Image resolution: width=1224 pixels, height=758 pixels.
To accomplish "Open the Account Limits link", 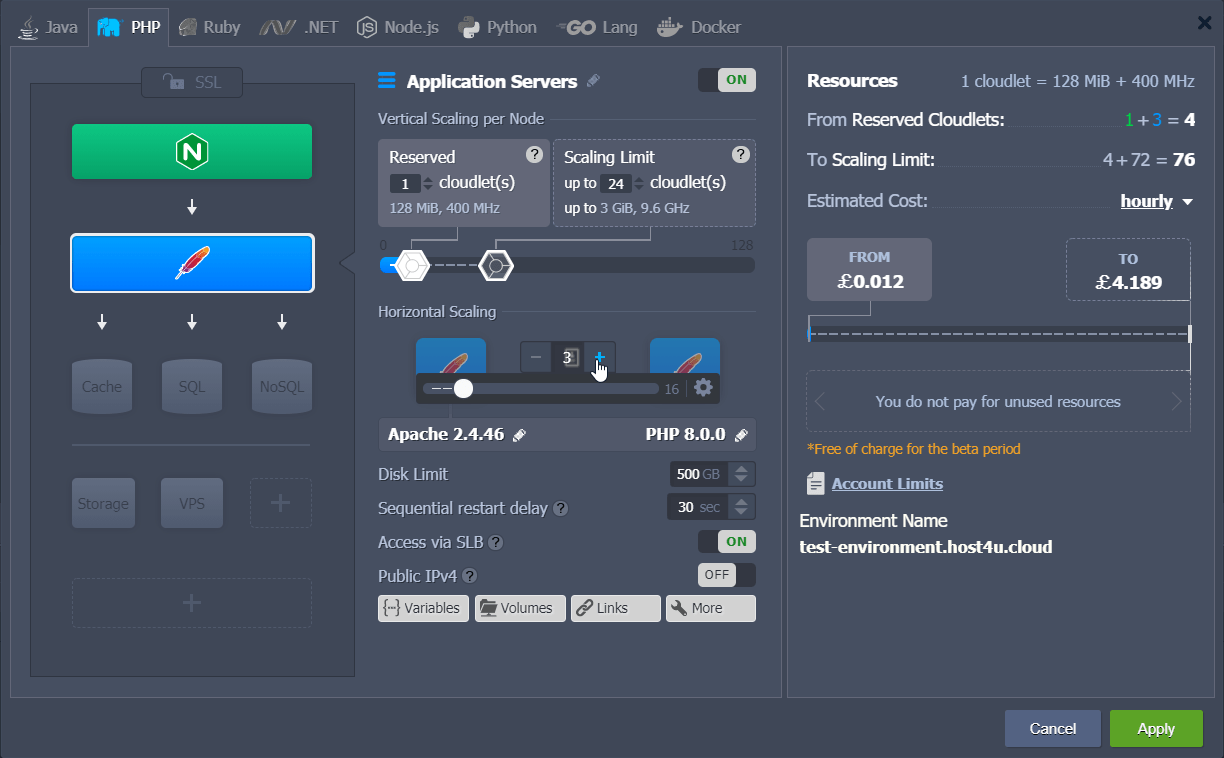I will [x=887, y=483].
